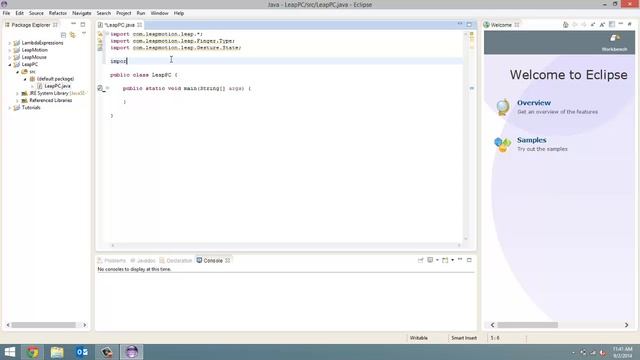Select LeapPC.java in Package Explorer

coord(57,86)
